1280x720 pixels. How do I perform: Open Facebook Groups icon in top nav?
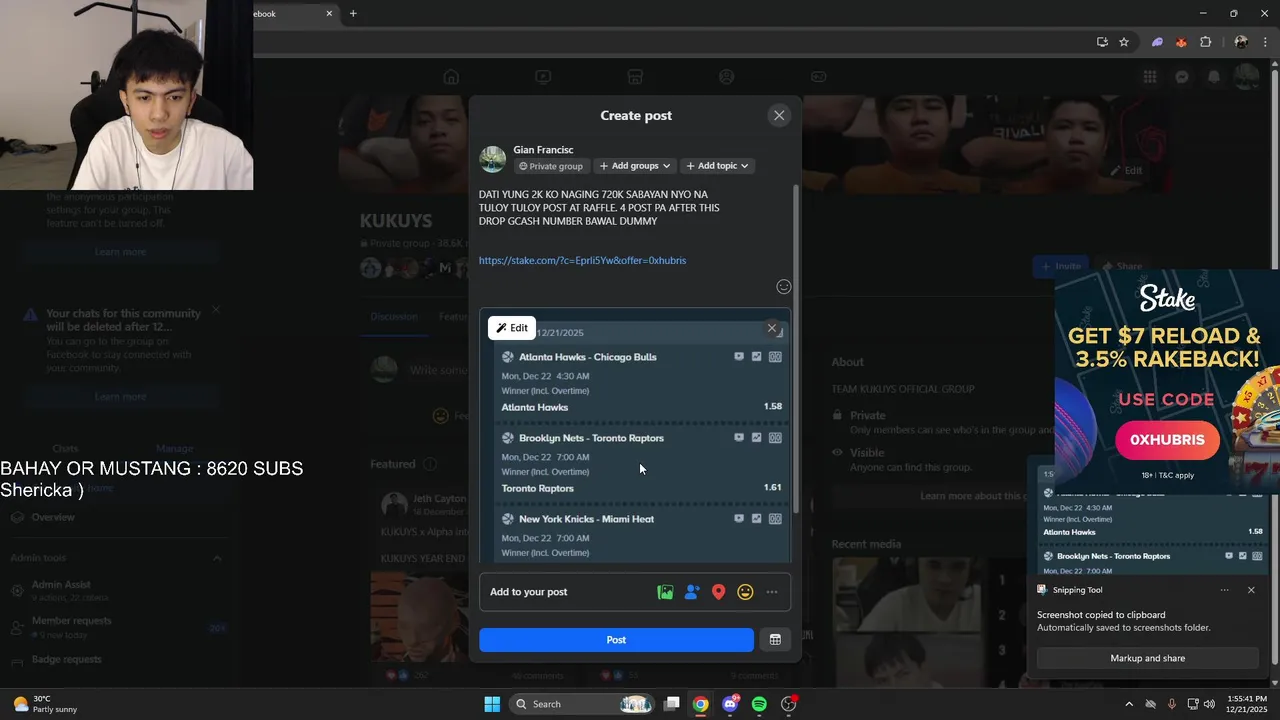tap(726, 77)
